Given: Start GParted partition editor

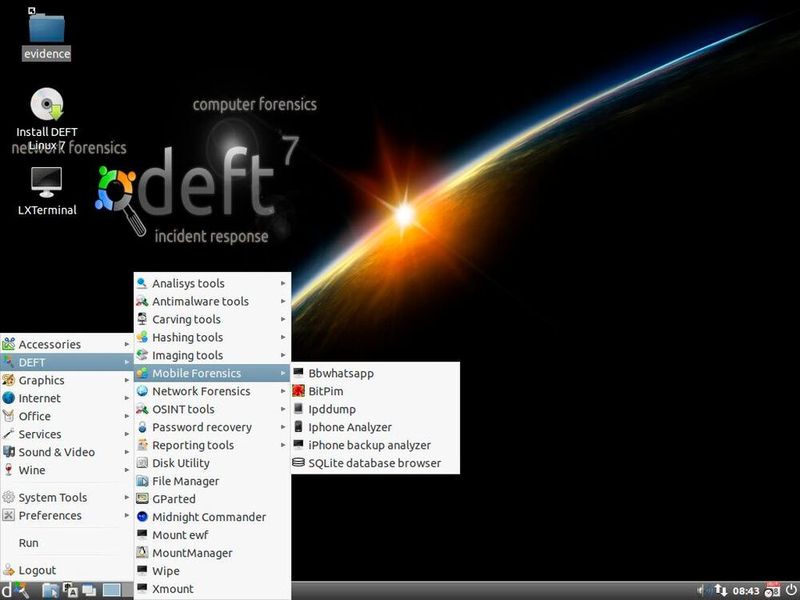Looking at the screenshot, I should (x=212, y=499).
